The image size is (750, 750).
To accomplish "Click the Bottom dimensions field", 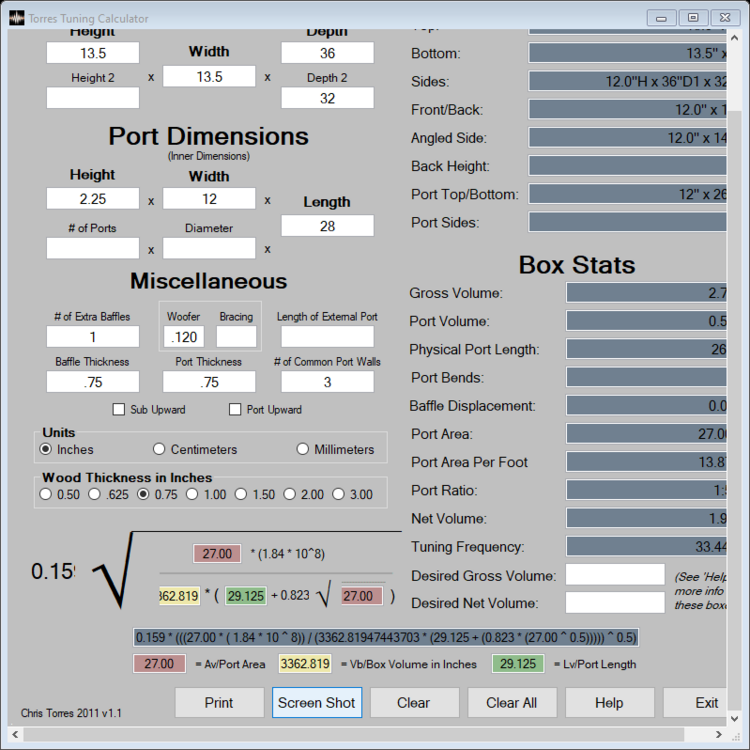I will [x=628, y=53].
